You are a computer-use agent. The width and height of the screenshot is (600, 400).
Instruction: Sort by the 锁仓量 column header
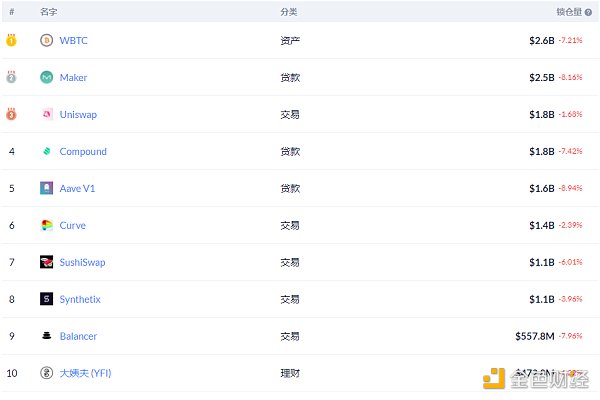coord(570,12)
